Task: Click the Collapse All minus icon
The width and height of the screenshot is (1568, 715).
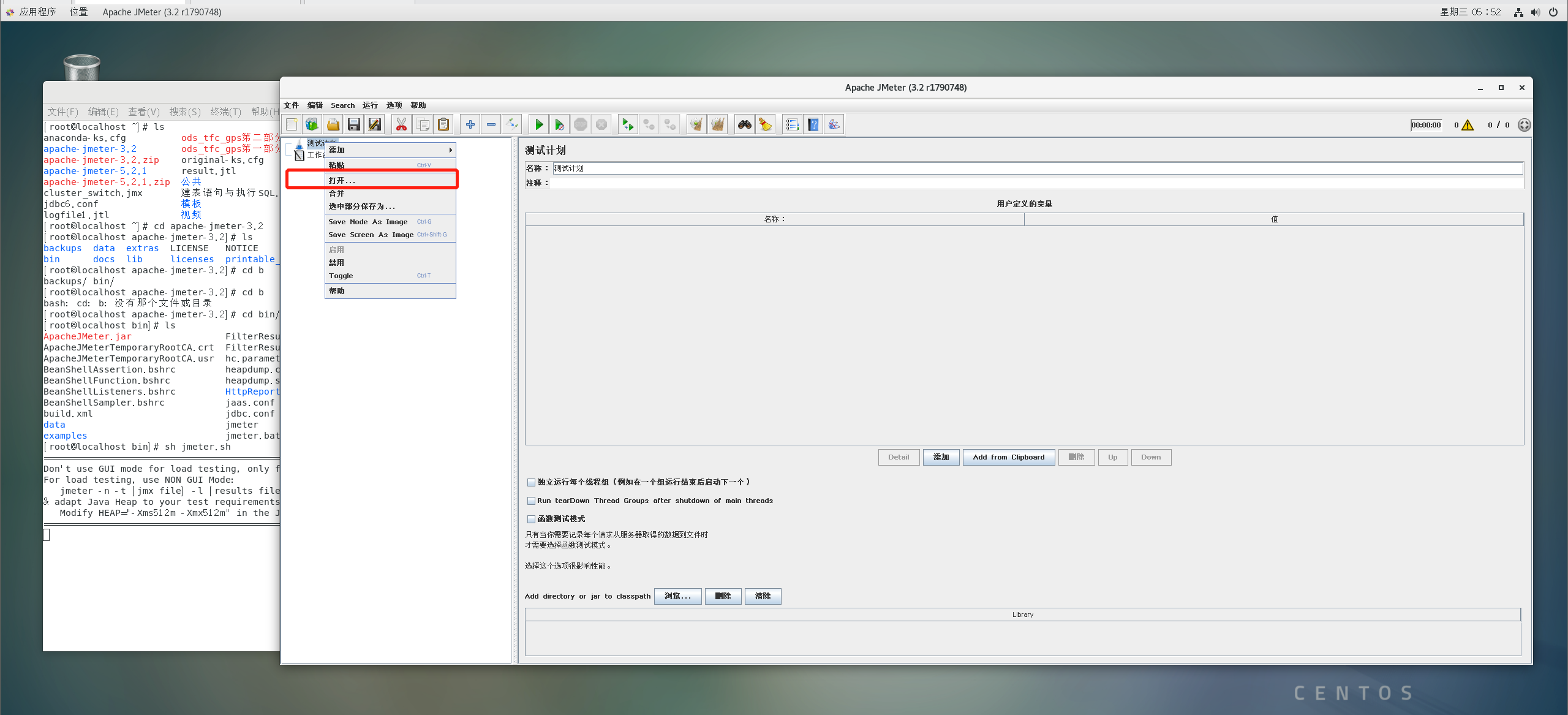Action: tap(491, 125)
